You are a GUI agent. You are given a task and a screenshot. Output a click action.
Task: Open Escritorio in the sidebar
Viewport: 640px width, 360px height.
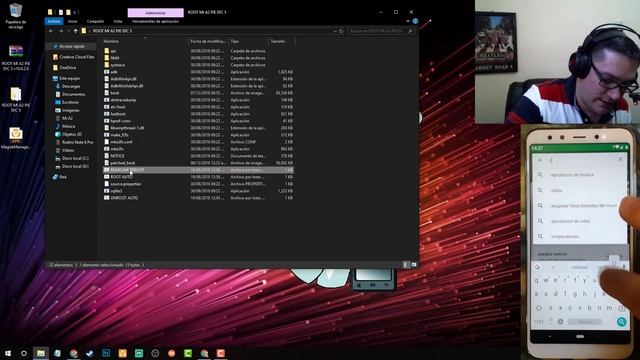coord(67,102)
